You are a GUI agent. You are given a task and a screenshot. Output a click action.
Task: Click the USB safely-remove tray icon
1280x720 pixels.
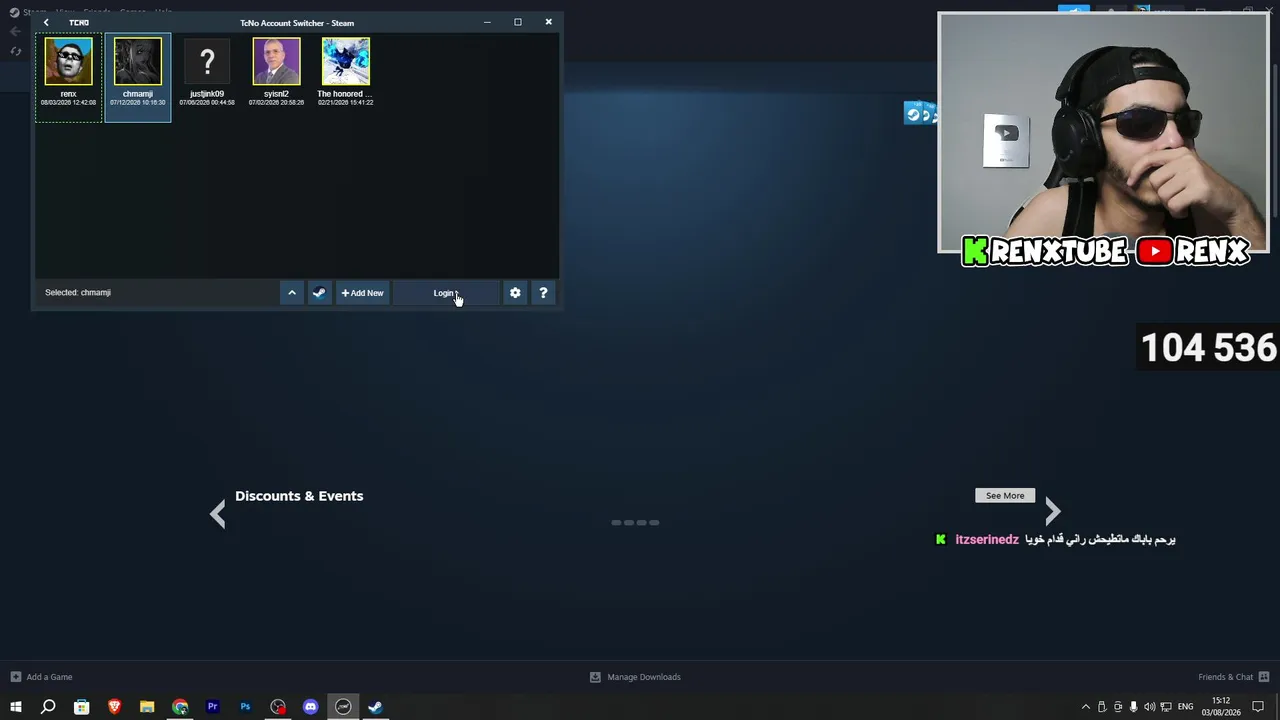pos(1102,707)
